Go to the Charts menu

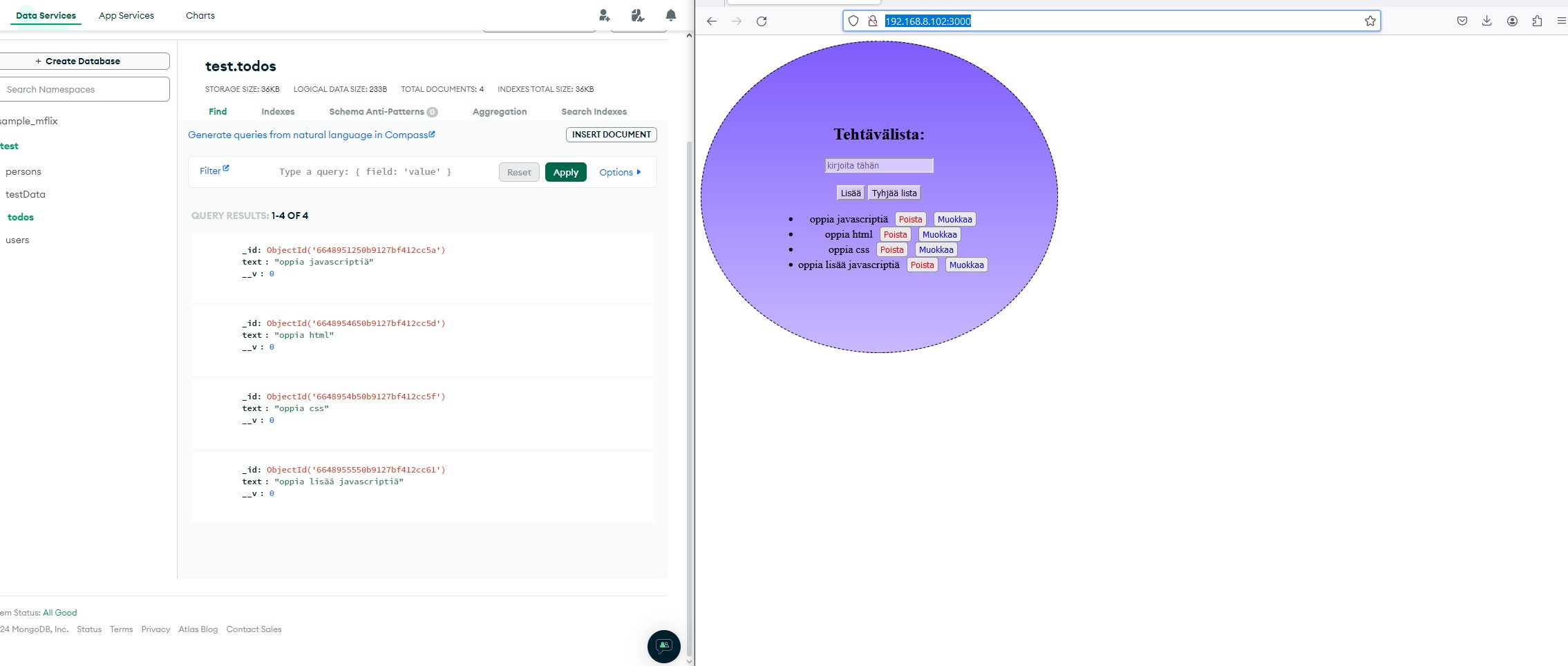(x=200, y=15)
